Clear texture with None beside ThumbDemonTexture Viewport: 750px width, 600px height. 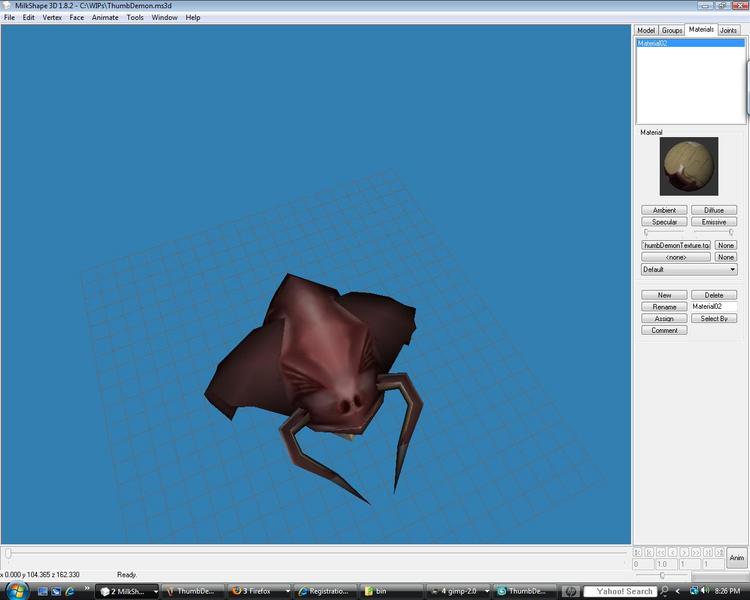(x=726, y=245)
